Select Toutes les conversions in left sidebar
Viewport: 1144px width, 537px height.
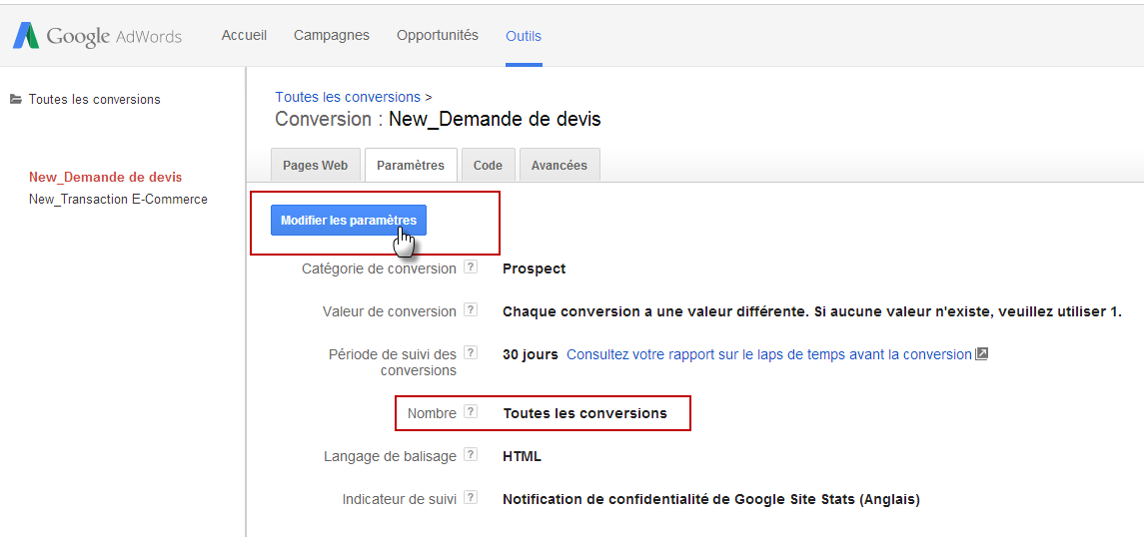coord(94,99)
